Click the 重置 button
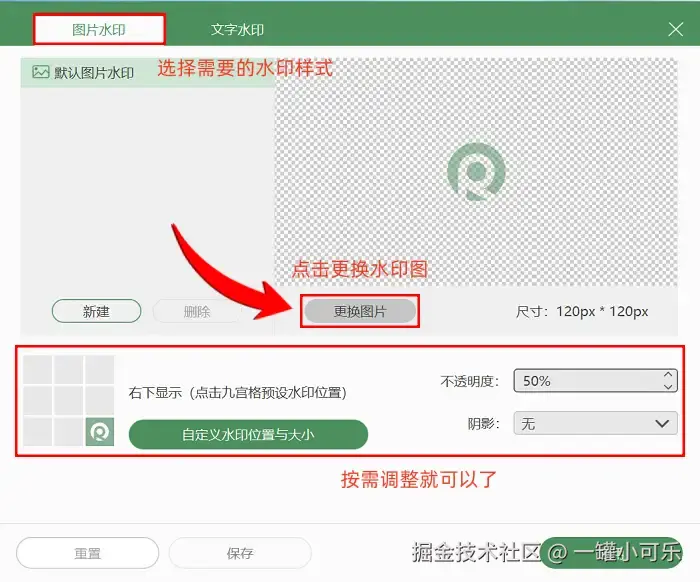Image resolution: width=700 pixels, height=582 pixels. [88, 553]
